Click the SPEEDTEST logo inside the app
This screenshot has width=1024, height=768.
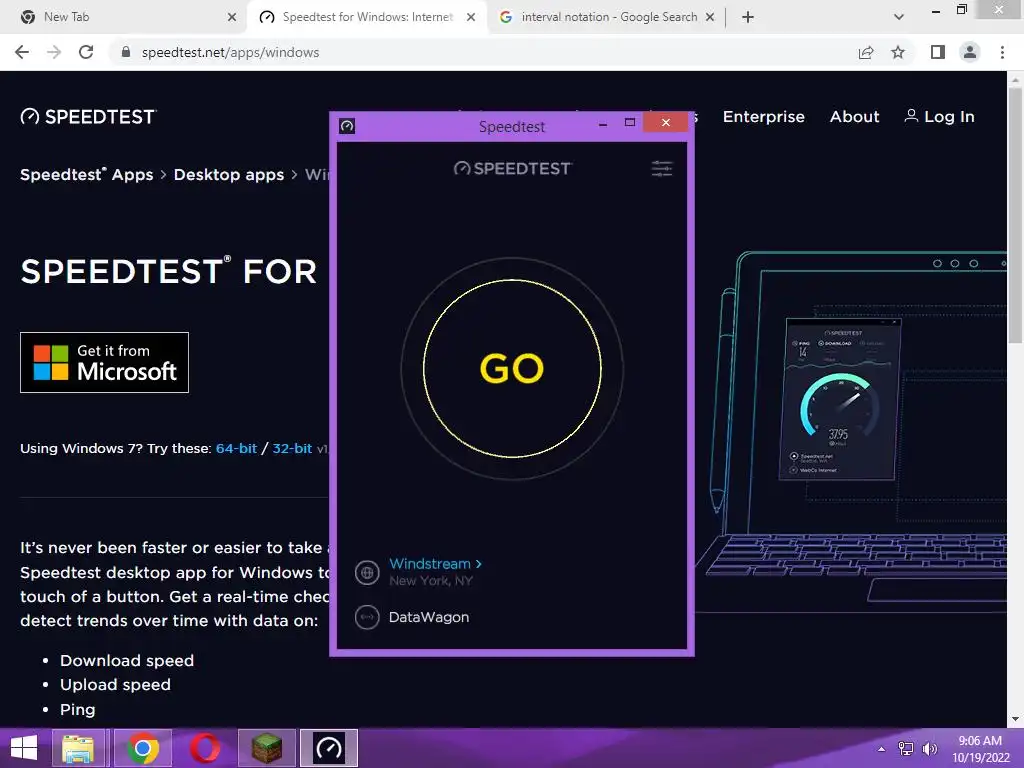[x=512, y=168]
